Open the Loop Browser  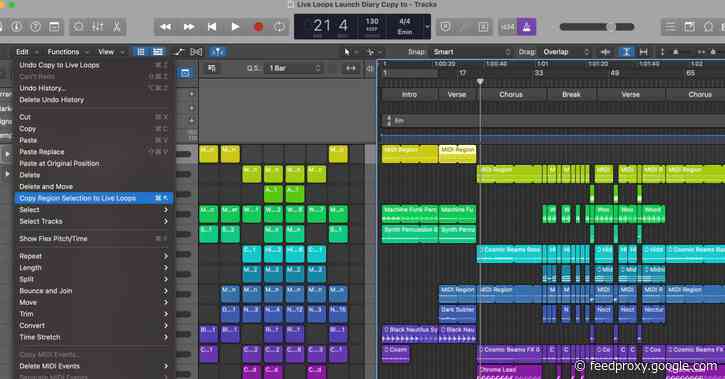click(708, 27)
